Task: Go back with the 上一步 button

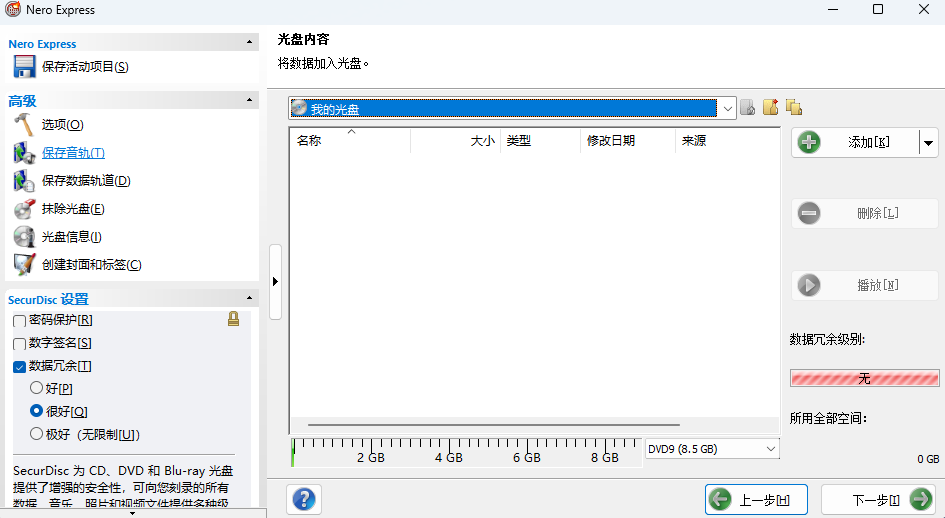Action: click(x=756, y=500)
